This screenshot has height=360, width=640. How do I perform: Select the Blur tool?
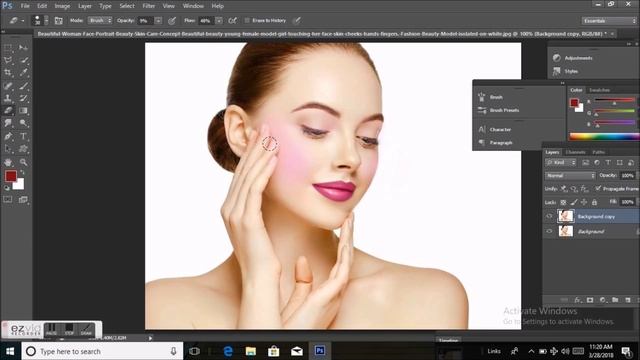[x=8, y=123]
